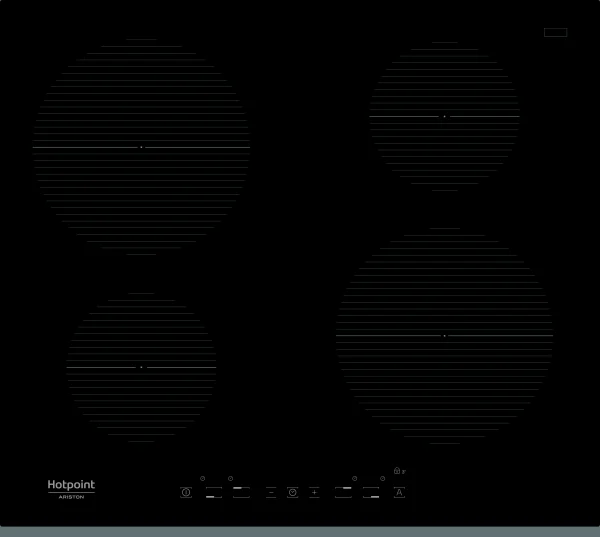Tap the Hotpoint Ariston logo
The height and width of the screenshot is (537, 600).
tap(71, 489)
